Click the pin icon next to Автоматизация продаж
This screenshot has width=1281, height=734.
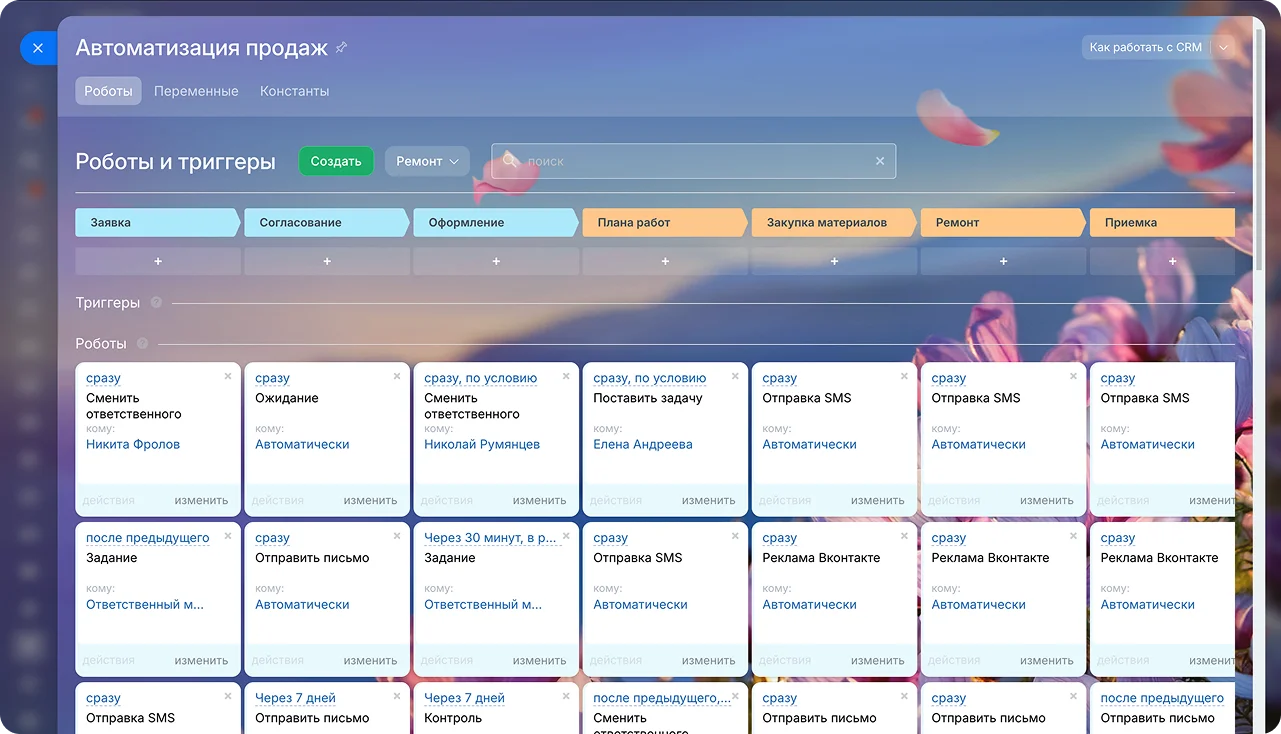(x=342, y=48)
